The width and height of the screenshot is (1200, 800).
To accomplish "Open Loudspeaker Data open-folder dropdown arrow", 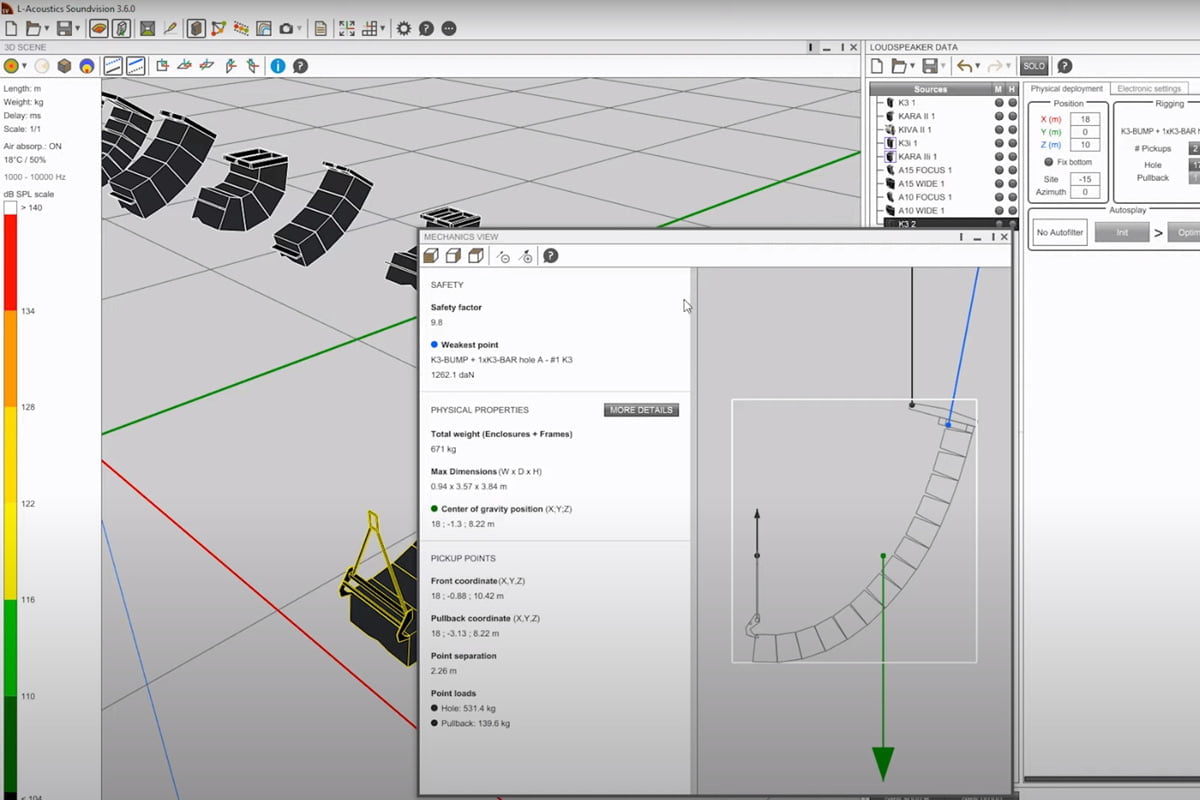I will pyautogui.click(x=911, y=67).
